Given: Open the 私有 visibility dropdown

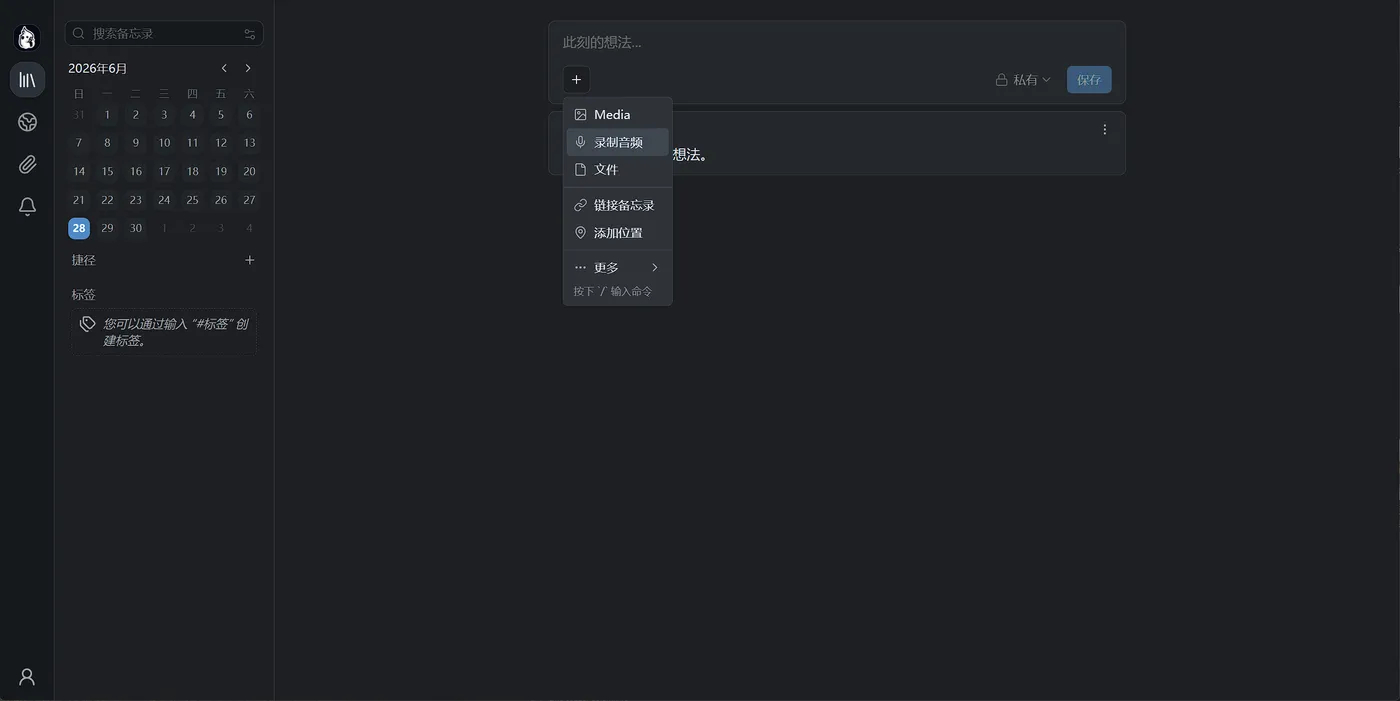Looking at the screenshot, I should point(1023,80).
